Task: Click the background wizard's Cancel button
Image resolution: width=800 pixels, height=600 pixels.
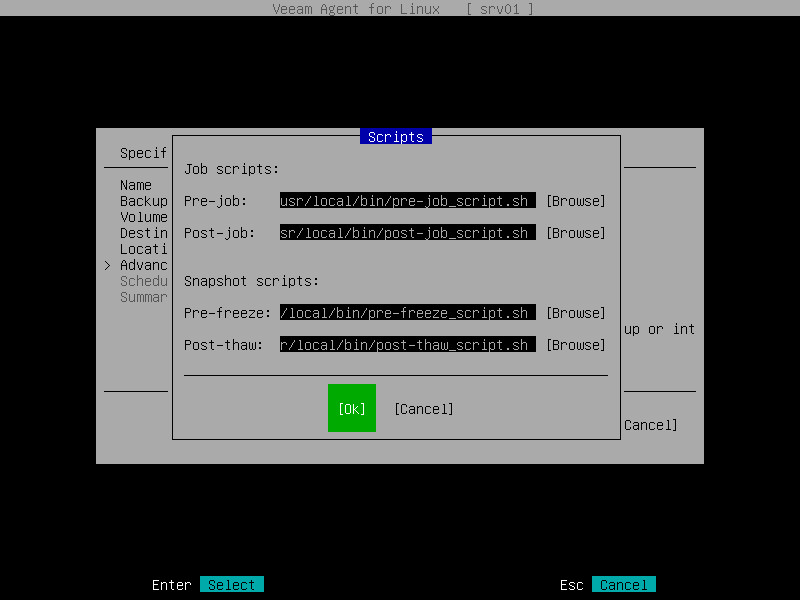Action: (x=651, y=425)
